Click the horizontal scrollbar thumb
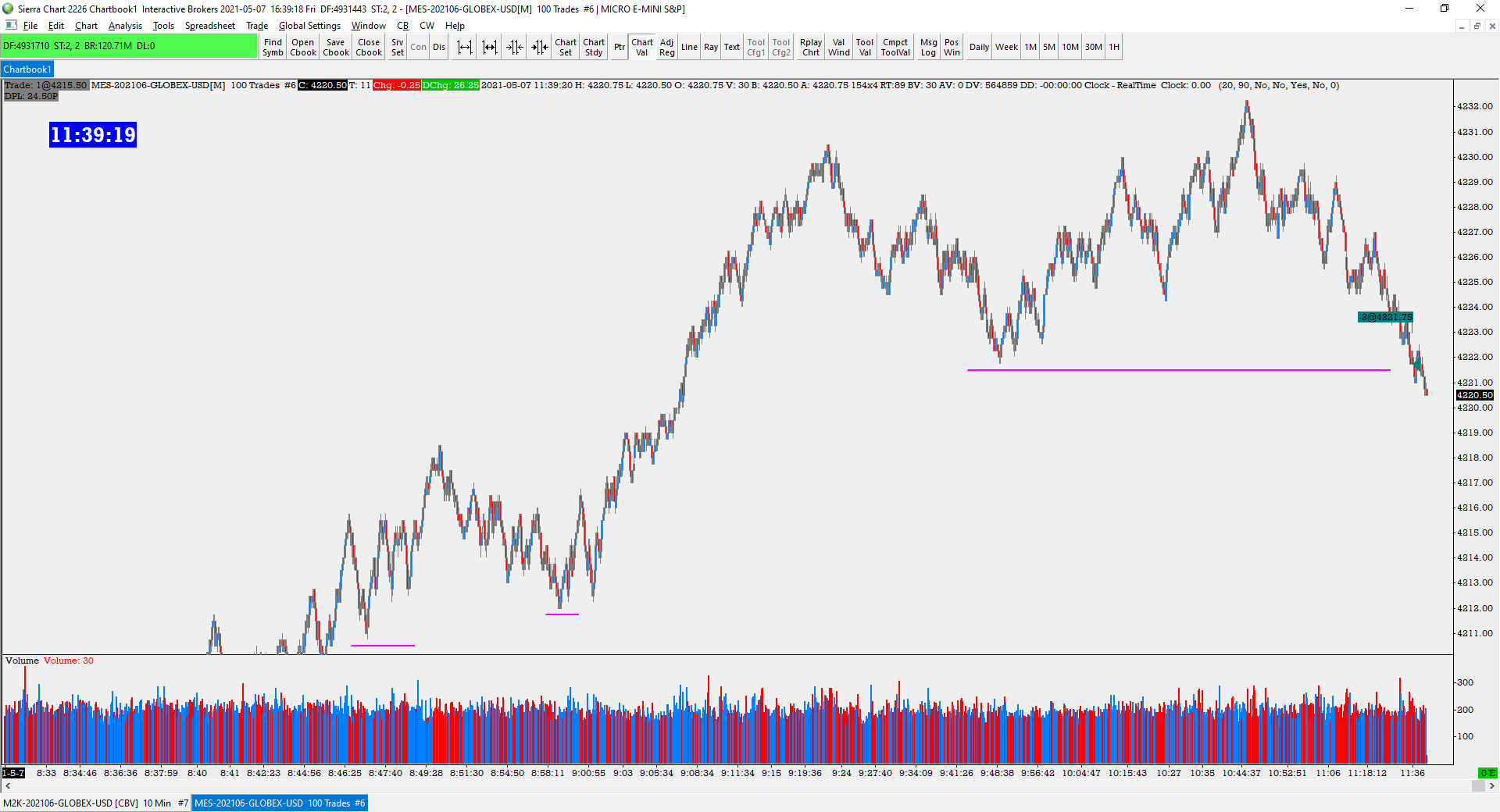Screen dimensions: 1500x812 click(1478, 786)
